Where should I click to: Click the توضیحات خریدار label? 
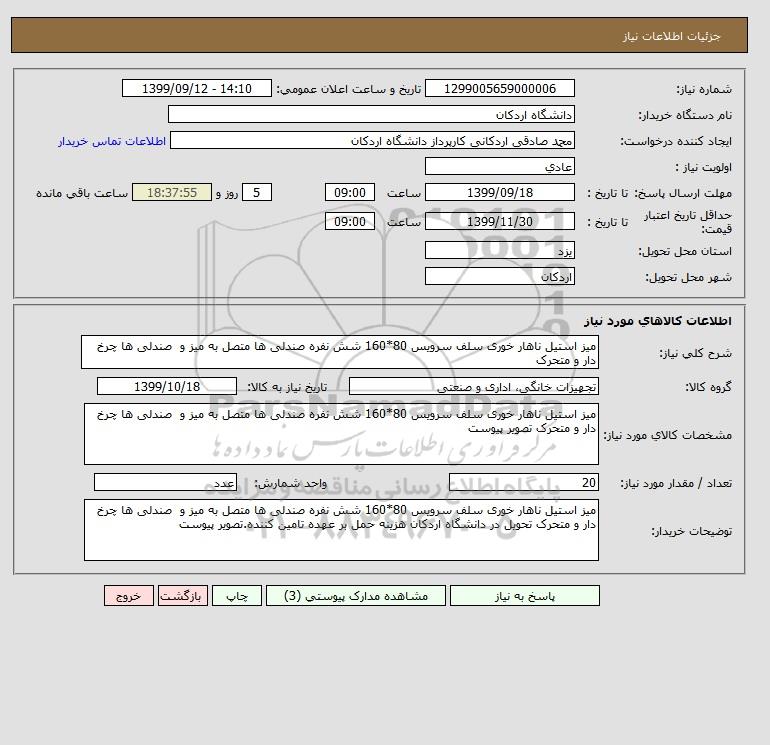pos(692,531)
